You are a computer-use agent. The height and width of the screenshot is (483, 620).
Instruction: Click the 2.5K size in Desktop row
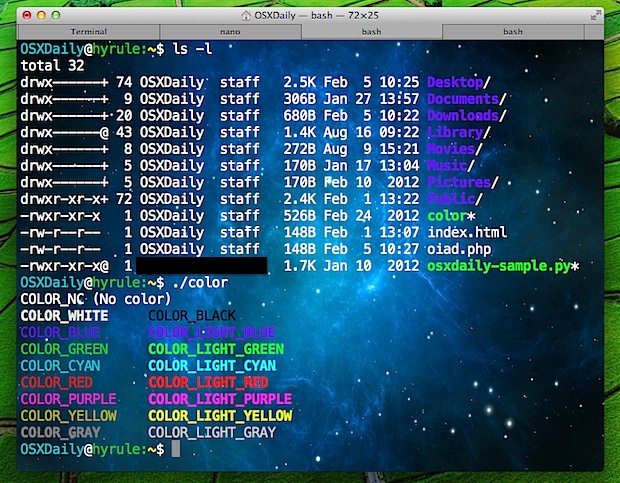pyautogui.click(x=300, y=82)
